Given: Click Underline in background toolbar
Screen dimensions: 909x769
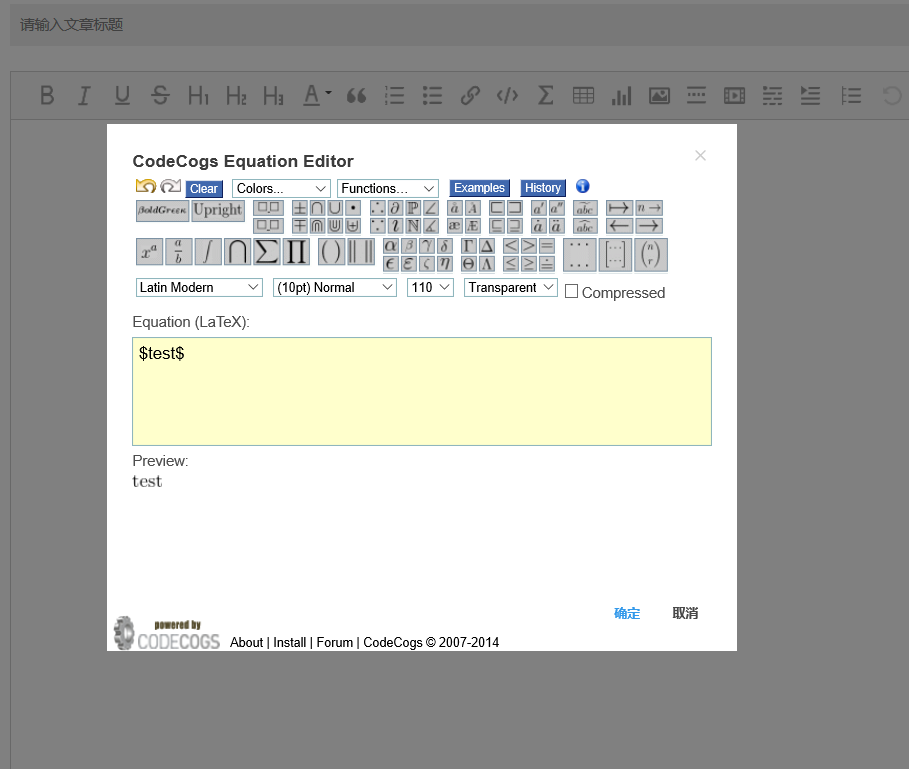Looking at the screenshot, I should click(122, 95).
